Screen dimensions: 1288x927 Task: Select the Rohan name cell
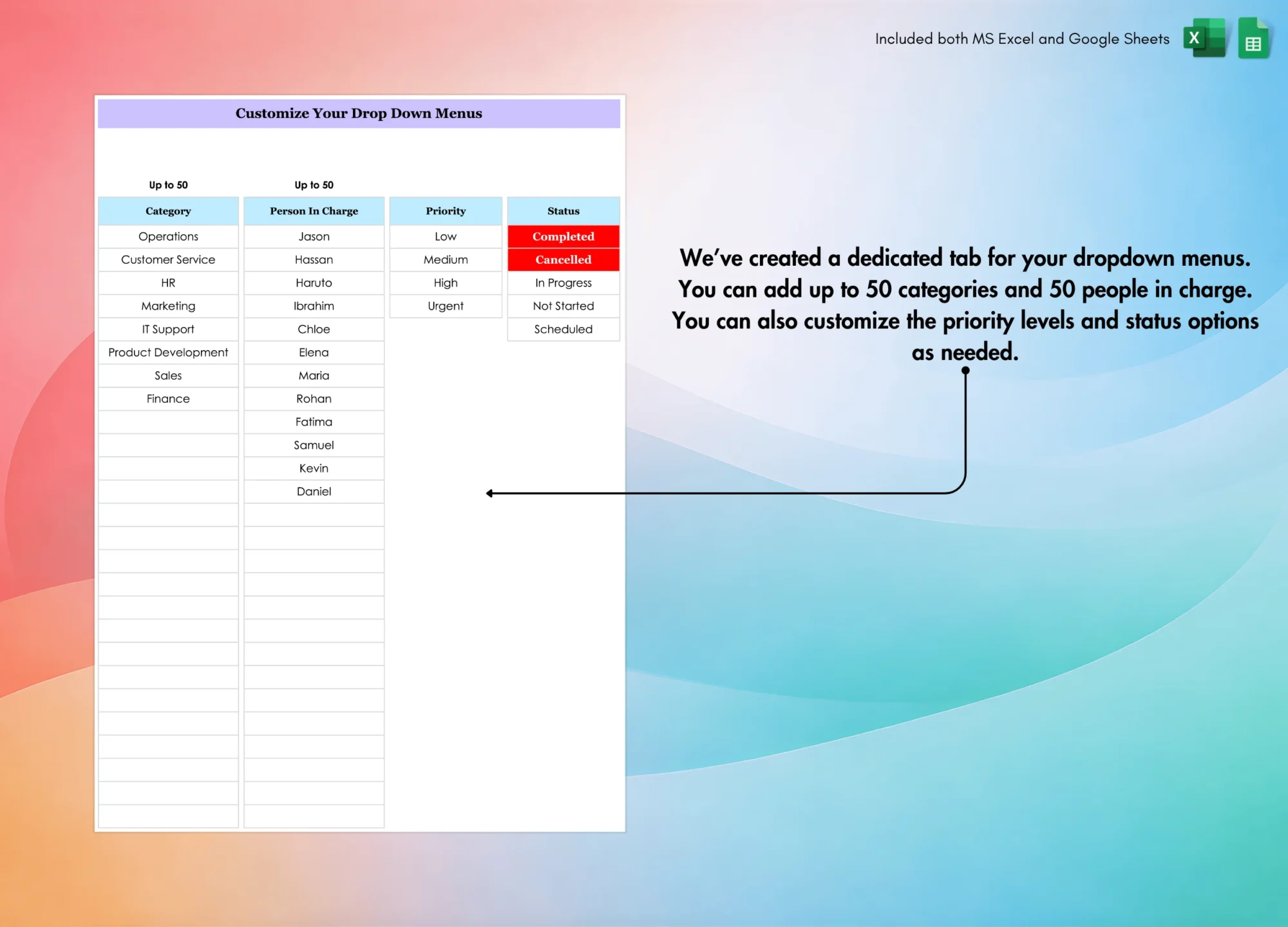(314, 398)
